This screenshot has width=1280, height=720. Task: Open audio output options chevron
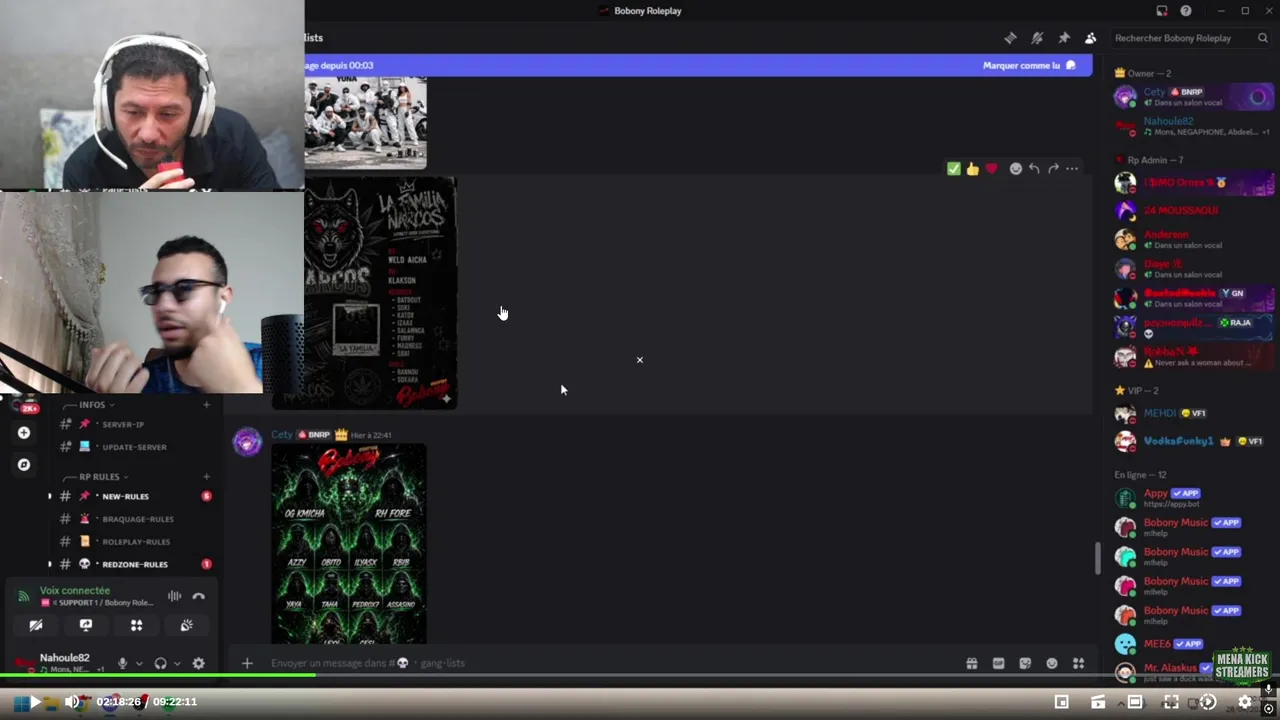pyautogui.click(x=177, y=663)
